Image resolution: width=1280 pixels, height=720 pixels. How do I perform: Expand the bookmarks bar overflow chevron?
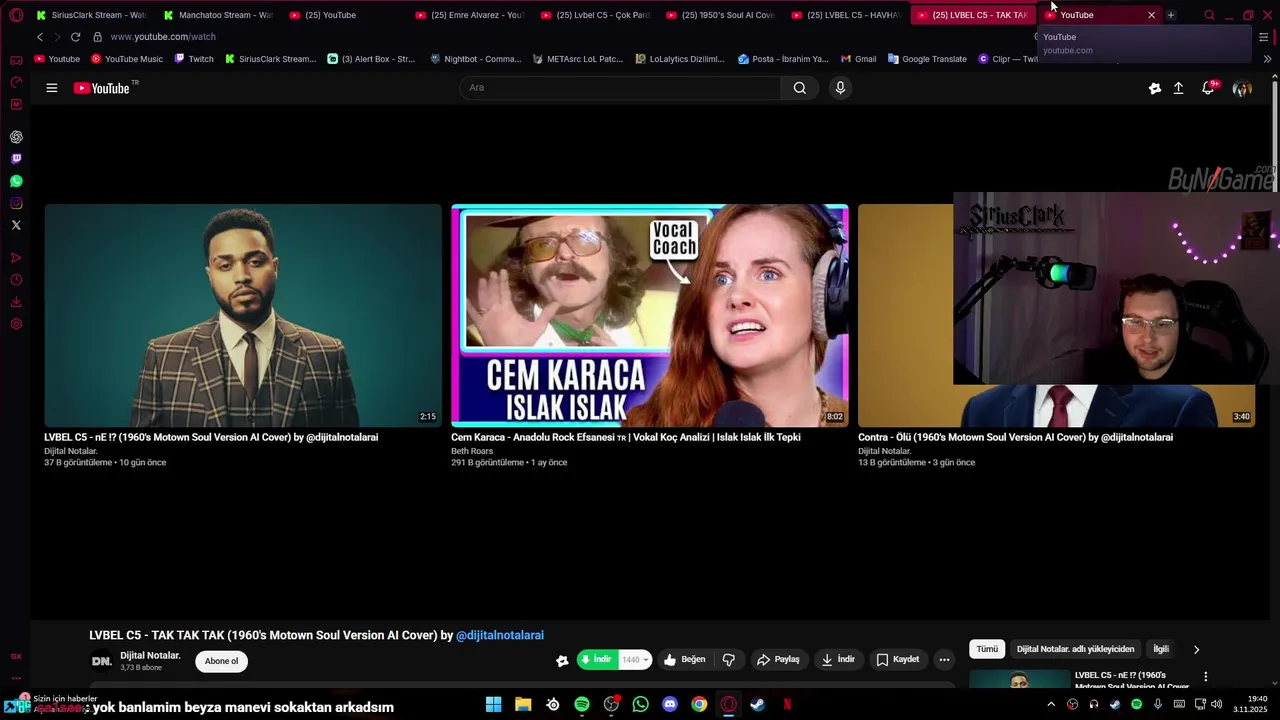(x=1267, y=59)
